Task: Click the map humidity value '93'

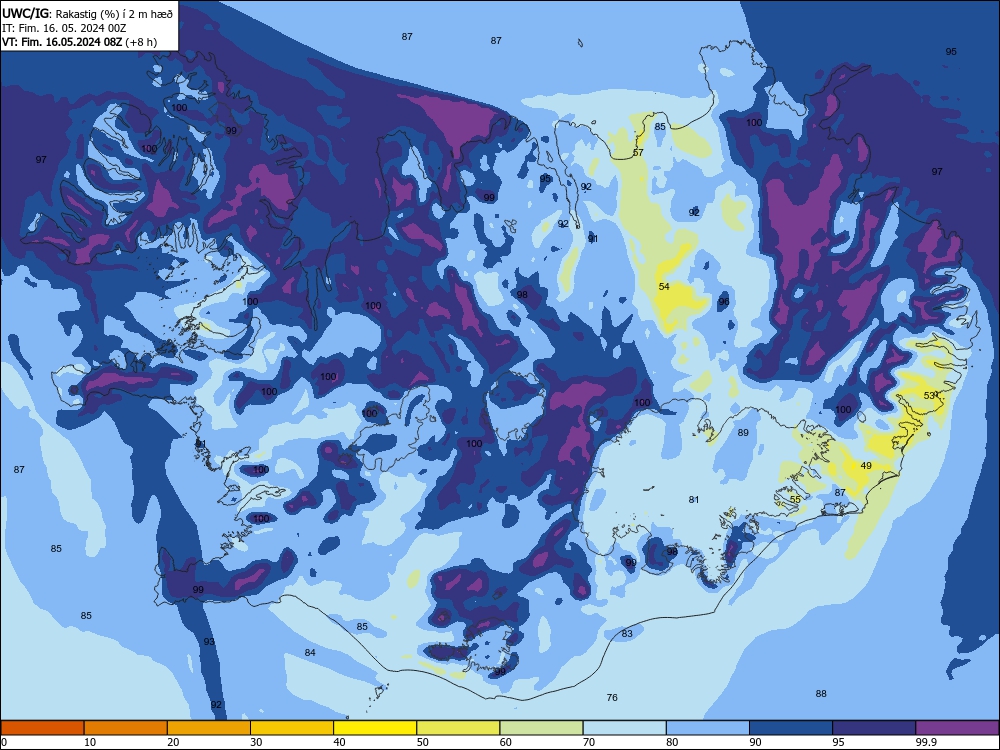Action: click(209, 642)
